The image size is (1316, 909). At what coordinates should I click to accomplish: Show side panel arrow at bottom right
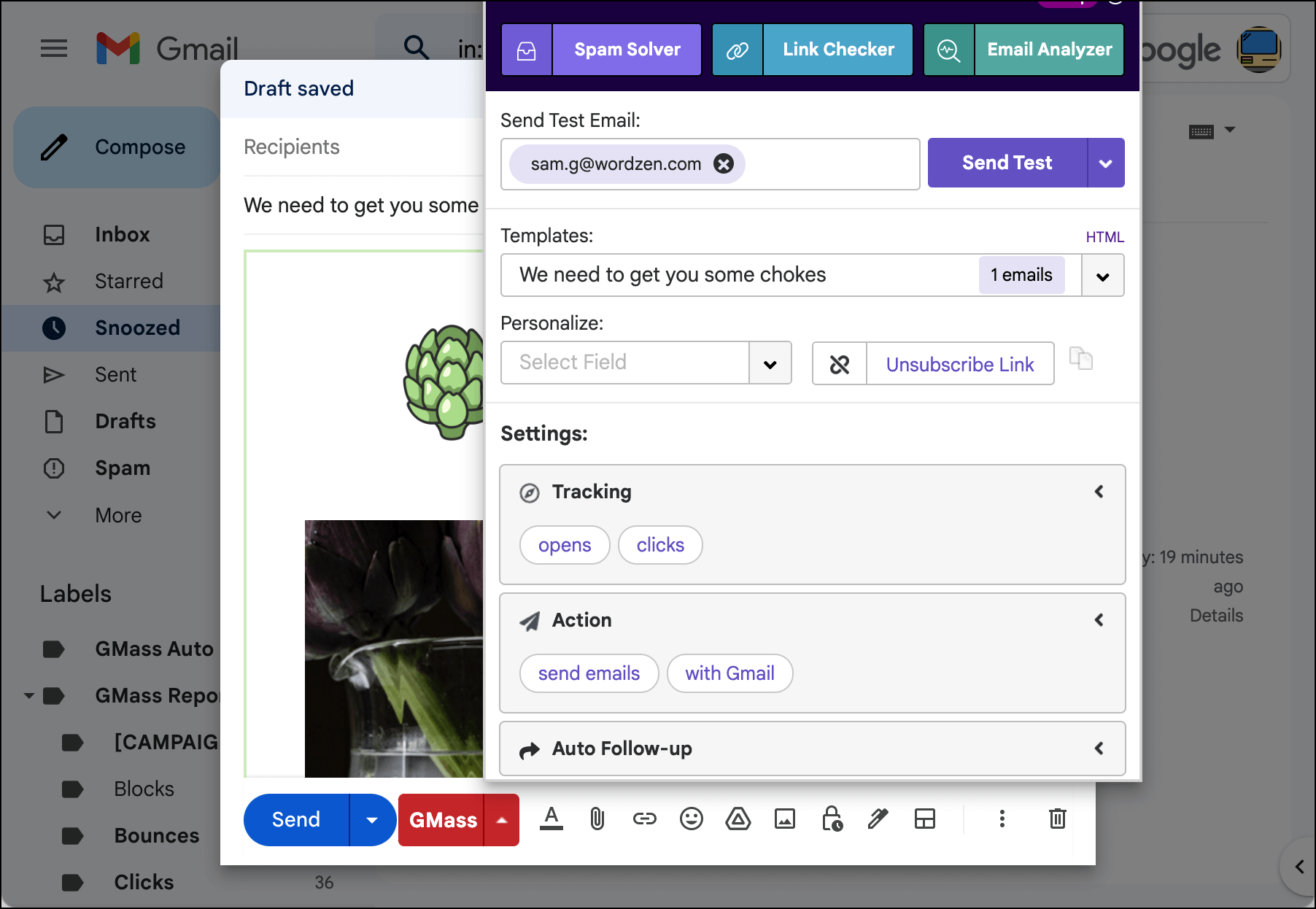click(x=1299, y=867)
